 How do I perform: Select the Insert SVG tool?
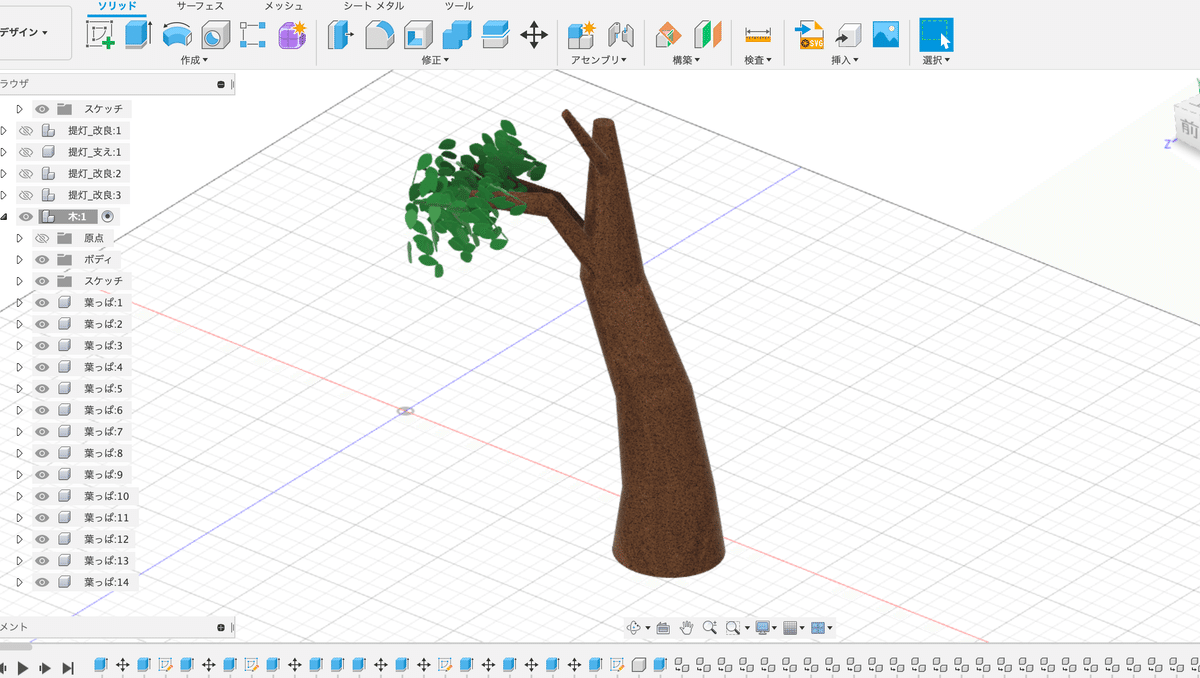809,36
